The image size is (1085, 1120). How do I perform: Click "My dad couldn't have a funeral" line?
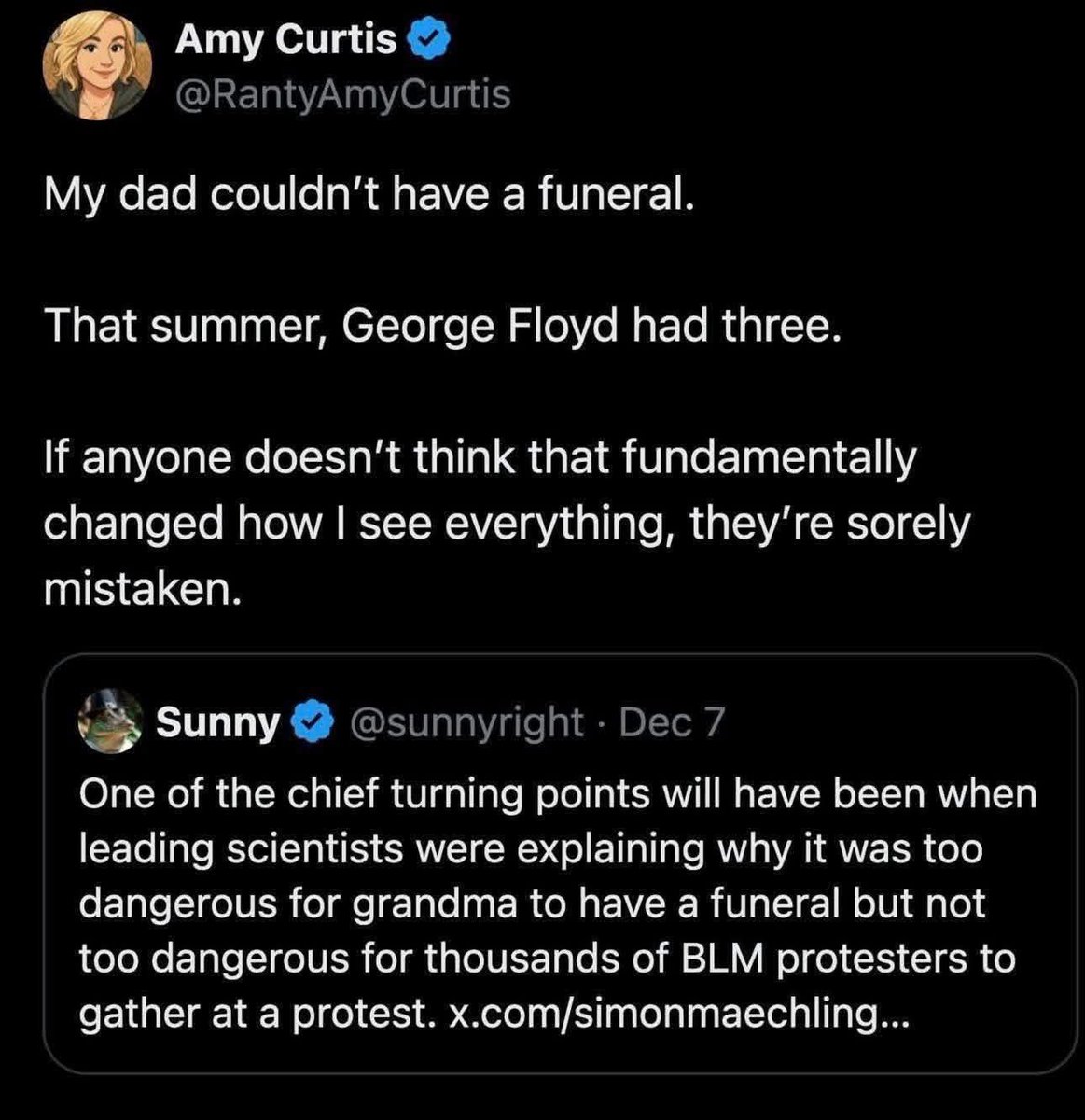(369, 195)
